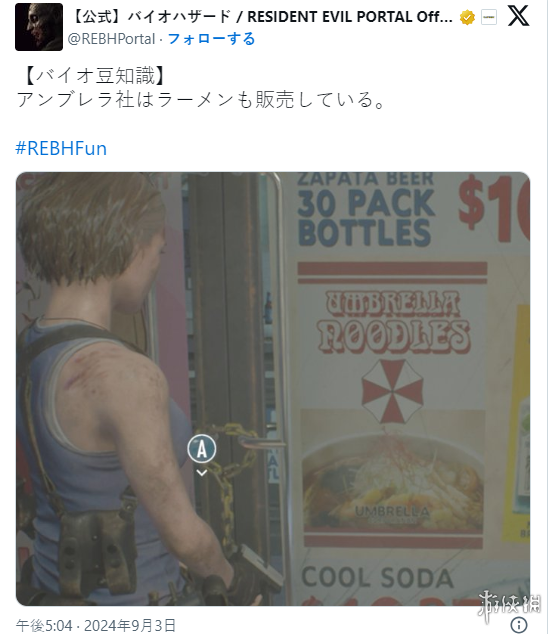Viewport: 556px width, 634px height.
Task: Click the chevron below the A prompt
Action: pos(201,473)
